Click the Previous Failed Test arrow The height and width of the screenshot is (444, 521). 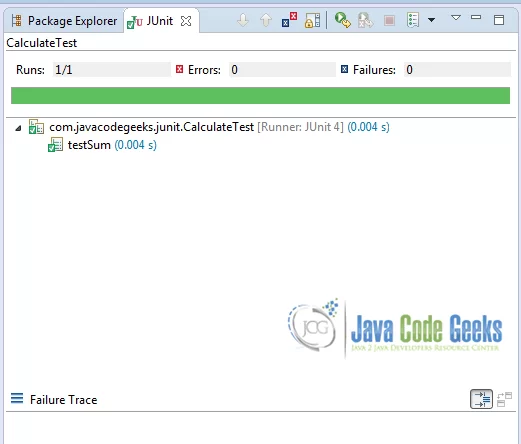[266, 20]
